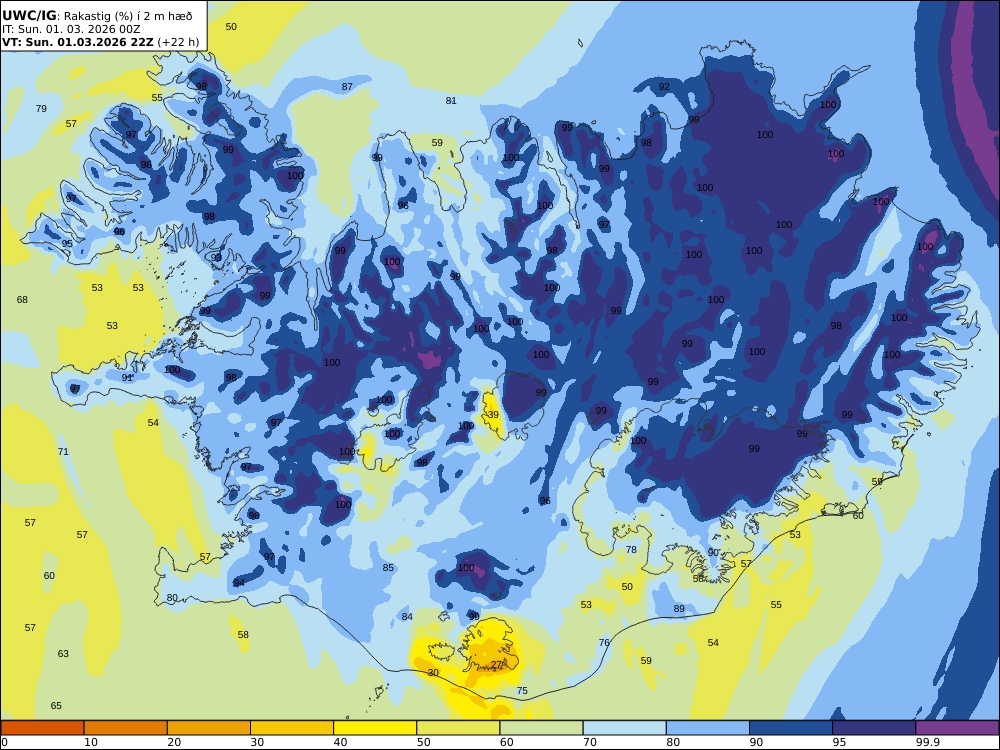Click the pale yellow 50–60 legend segment

click(x=458, y=728)
